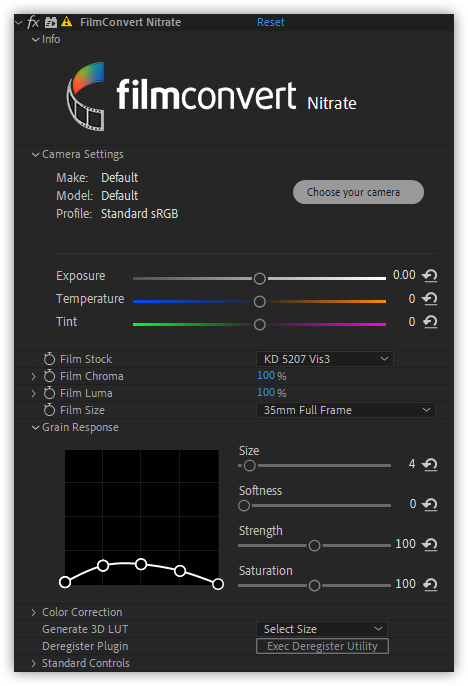The height and width of the screenshot is (686, 468).
Task: Toggle the Film Luma stopwatch
Action: click(49, 393)
